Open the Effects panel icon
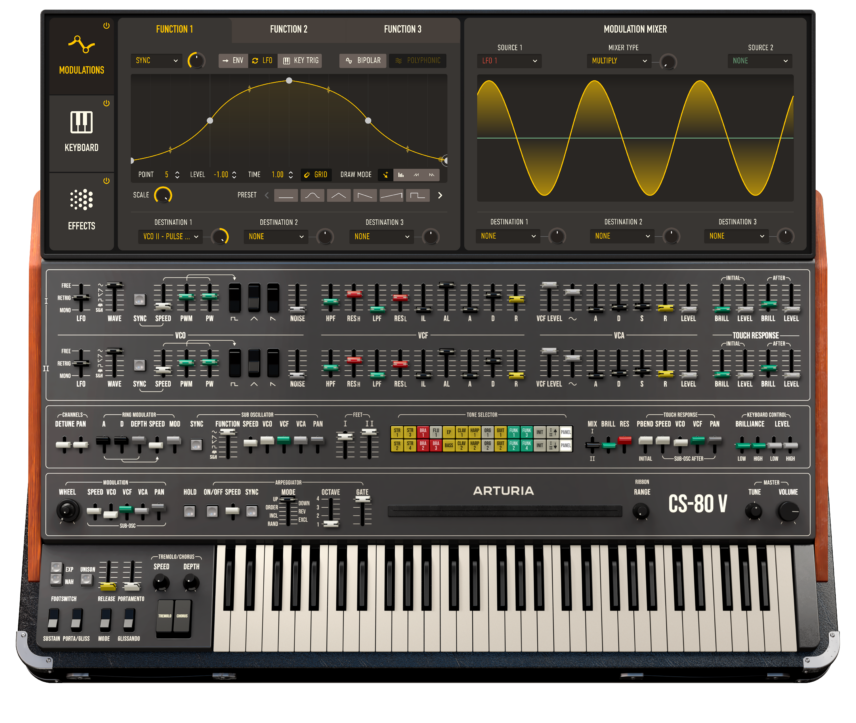Viewport: 856px width, 723px height. (81, 200)
